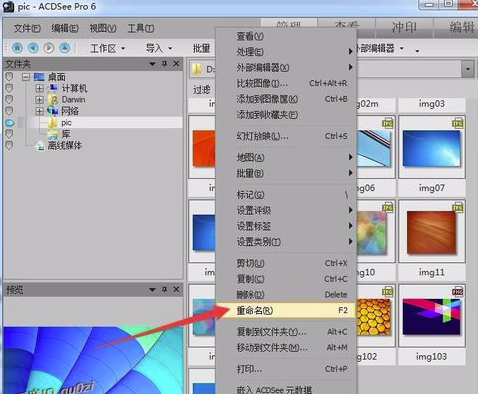This screenshot has height=394, width=478.
Task: Choose 删除(D) in the context menu
Action: point(286,295)
